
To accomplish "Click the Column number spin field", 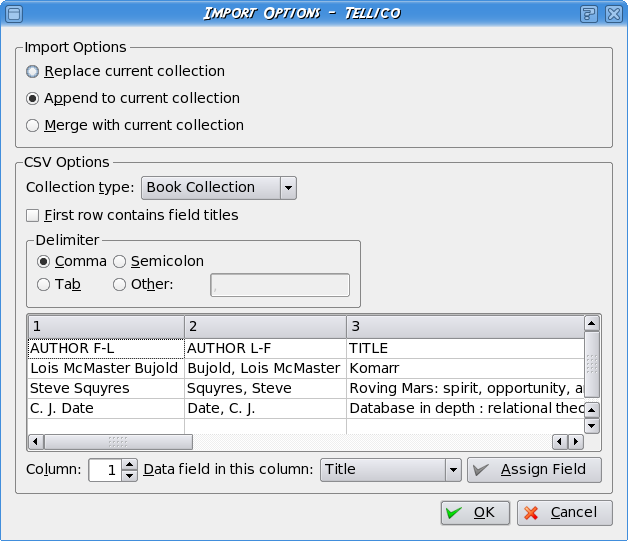I will (105, 470).
